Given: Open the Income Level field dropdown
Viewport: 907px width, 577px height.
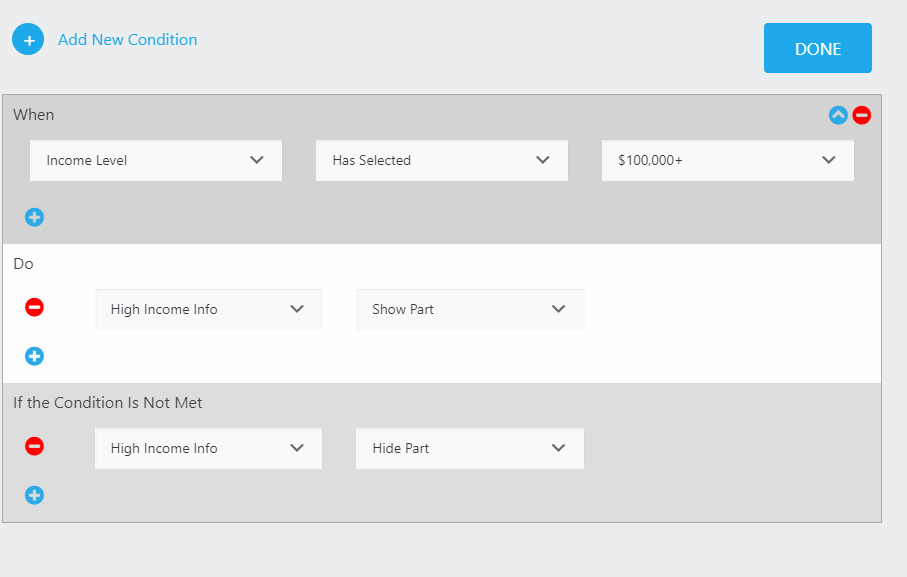Looking at the screenshot, I should click(x=156, y=160).
